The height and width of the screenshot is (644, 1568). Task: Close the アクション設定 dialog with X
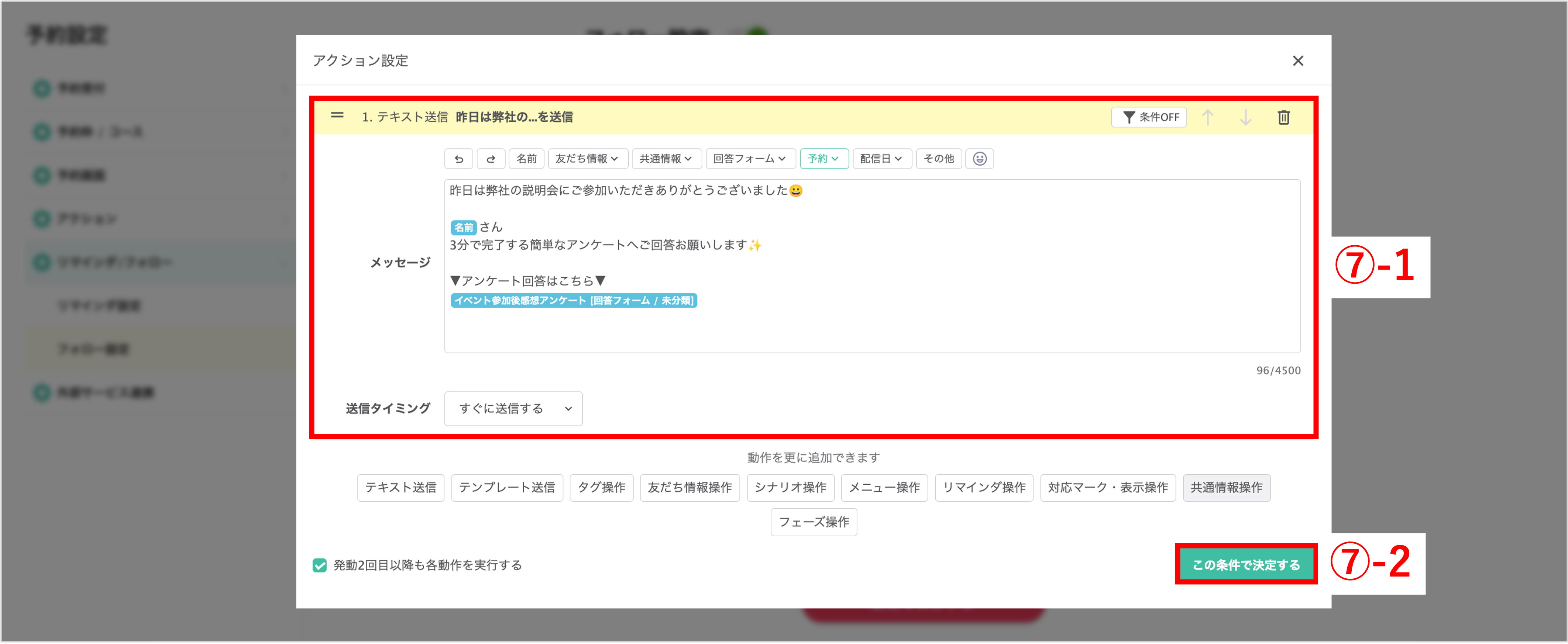click(x=1298, y=61)
